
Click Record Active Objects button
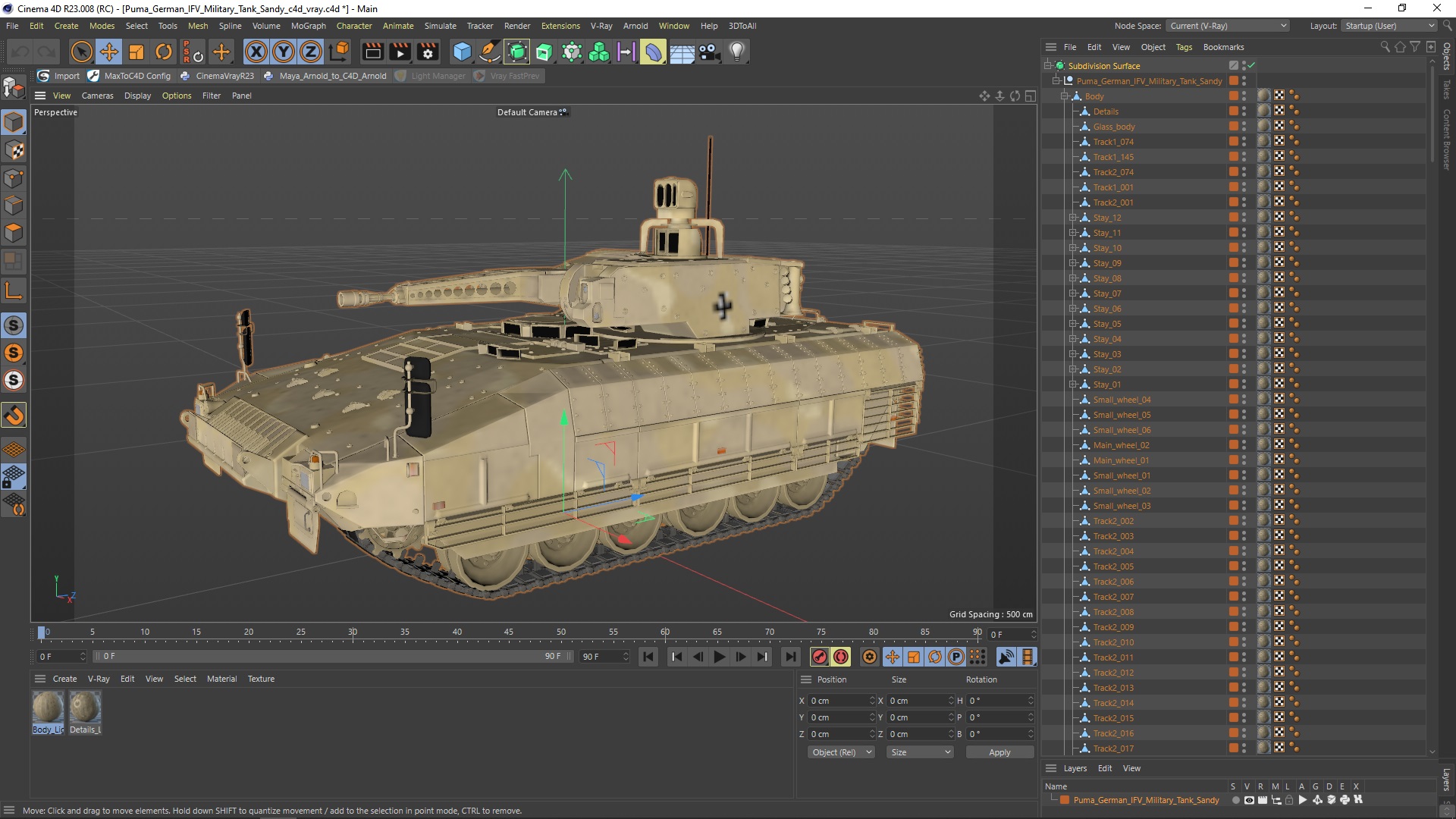[819, 657]
